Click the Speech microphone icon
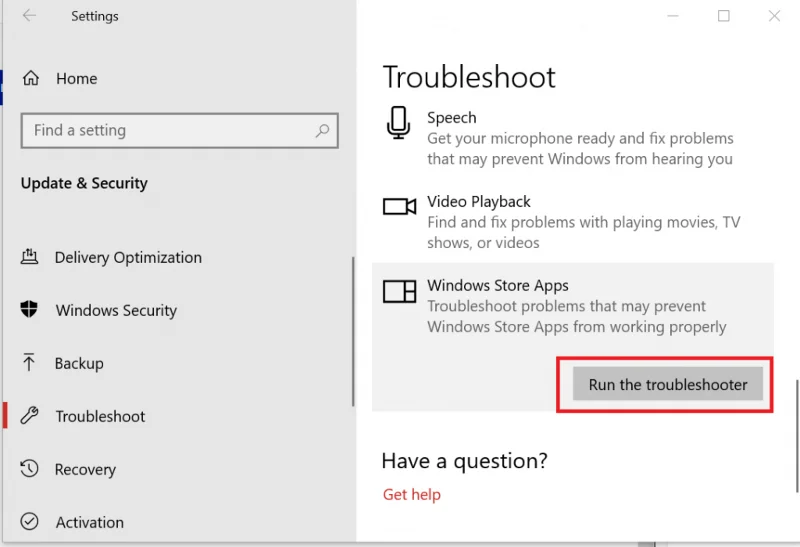800x547 pixels. point(398,122)
